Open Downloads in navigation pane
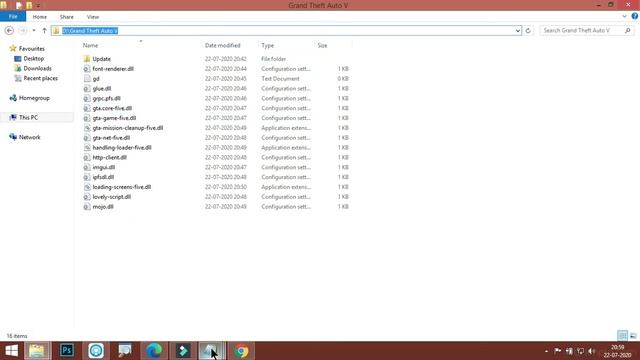The width and height of the screenshot is (640, 360). (x=37, y=68)
